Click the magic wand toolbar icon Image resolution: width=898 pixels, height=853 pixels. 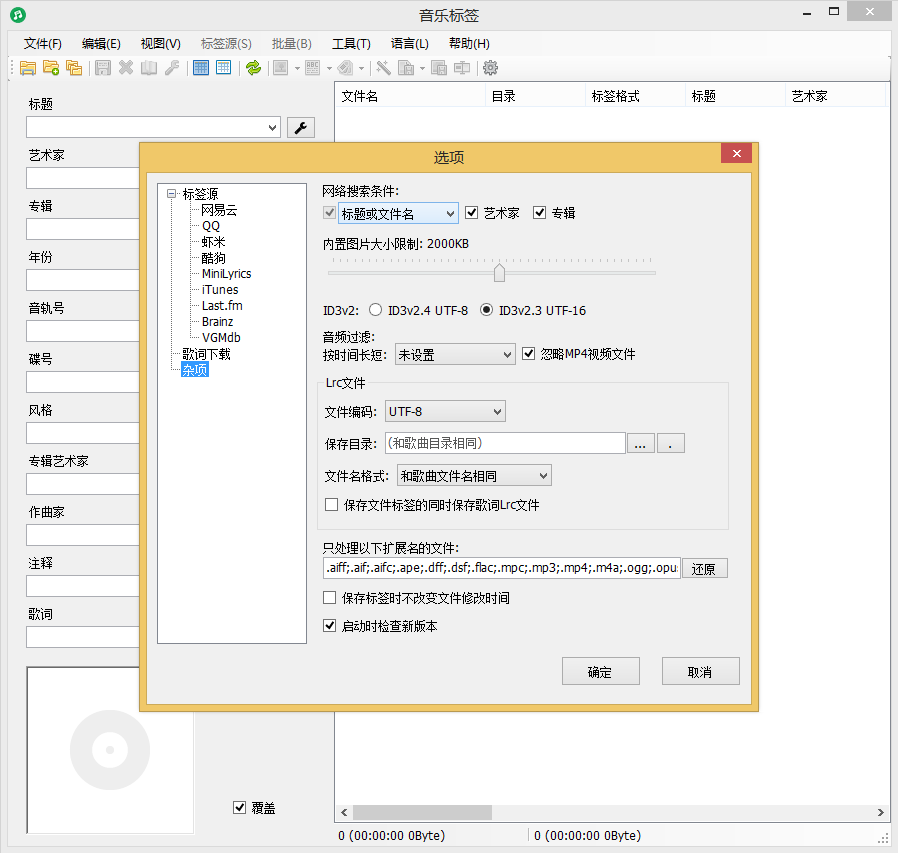(x=382, y=67)
